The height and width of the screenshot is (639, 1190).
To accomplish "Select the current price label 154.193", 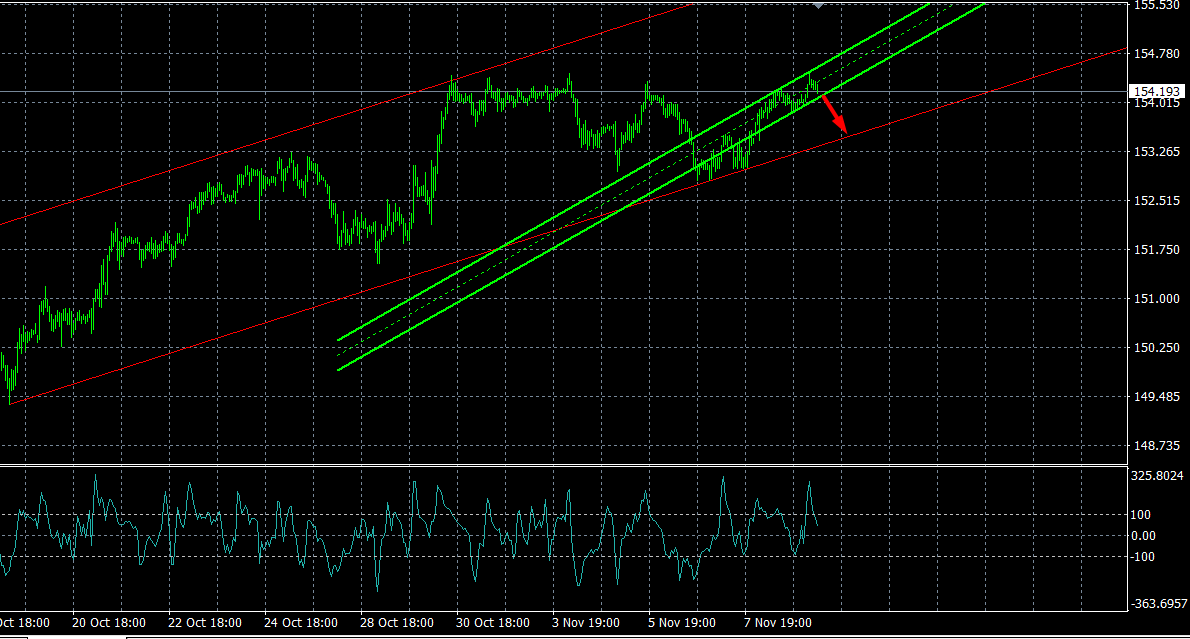I will click(x=1154, y=92).
